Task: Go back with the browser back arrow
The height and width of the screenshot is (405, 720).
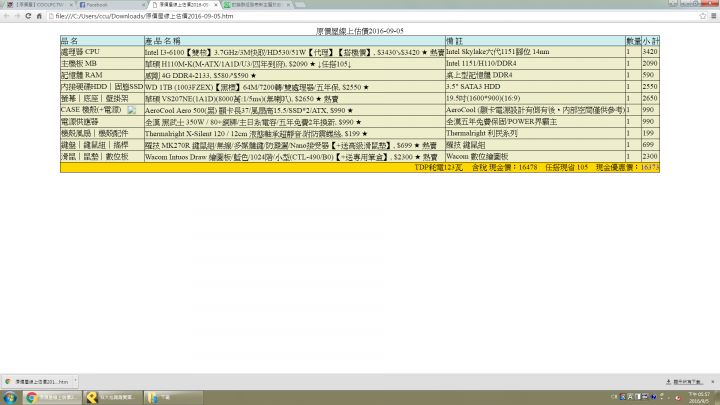Action: coord(6,16)
